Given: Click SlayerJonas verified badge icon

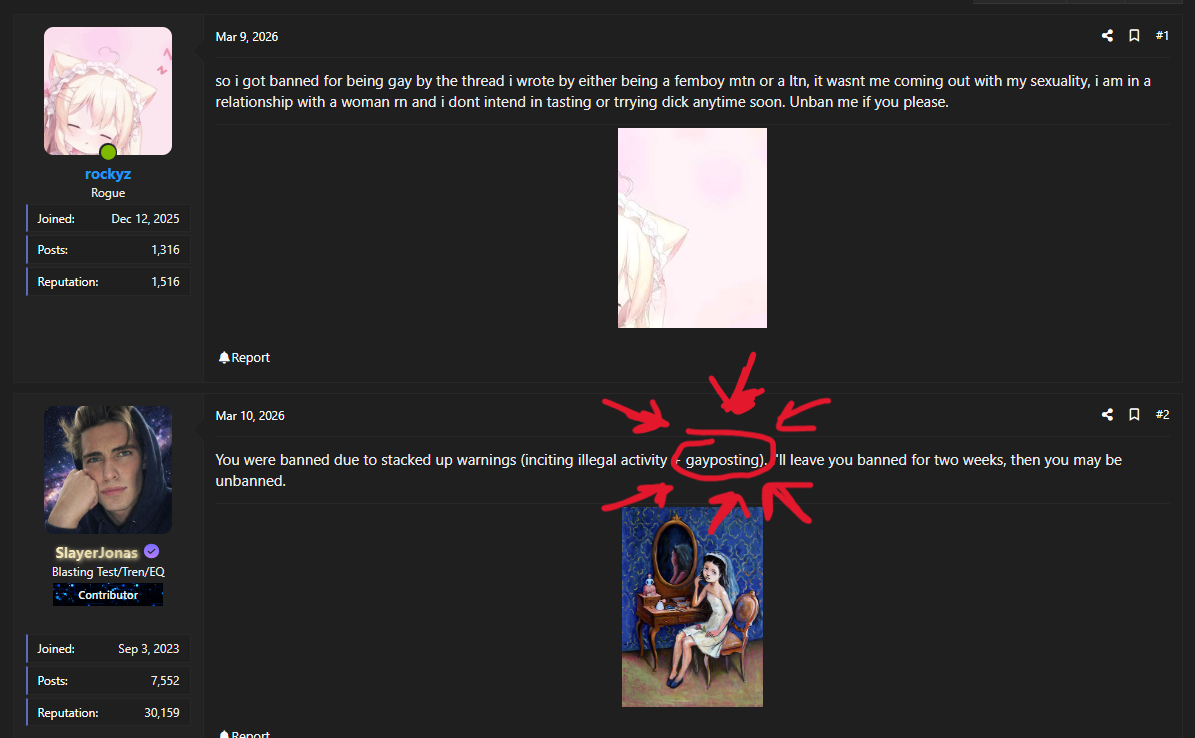Looking at the screenshot, I should tap(152, 551).
